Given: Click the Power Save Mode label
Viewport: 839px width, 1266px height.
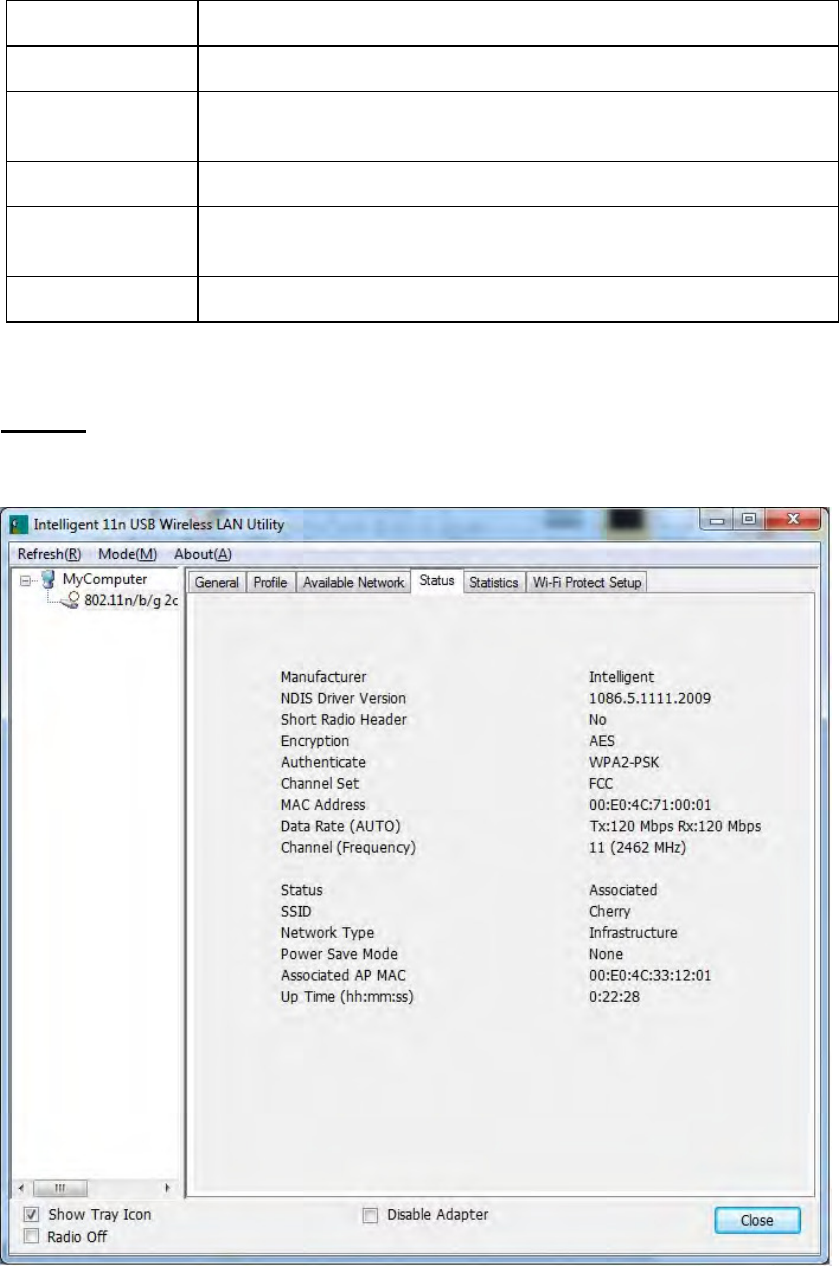Looking at the screenshot, I should click(x=338, y=954).
